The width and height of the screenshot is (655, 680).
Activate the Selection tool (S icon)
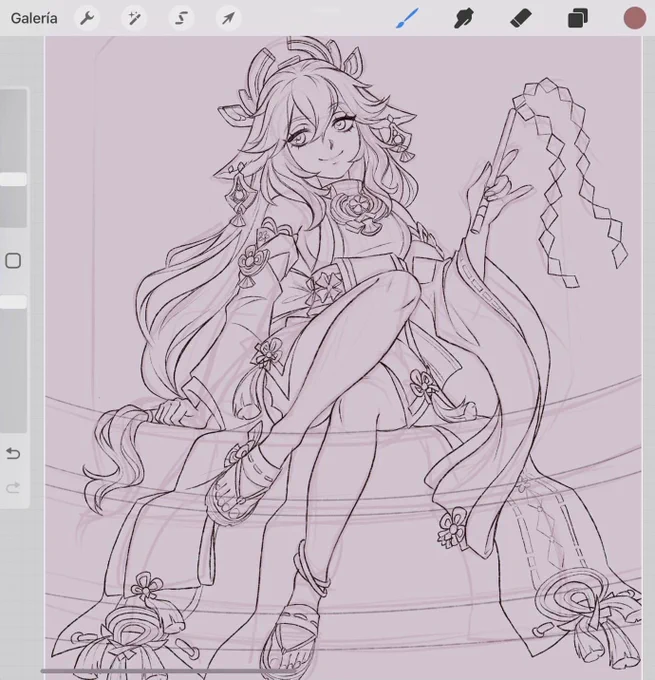pyautogui.click(x=181, y=18)
